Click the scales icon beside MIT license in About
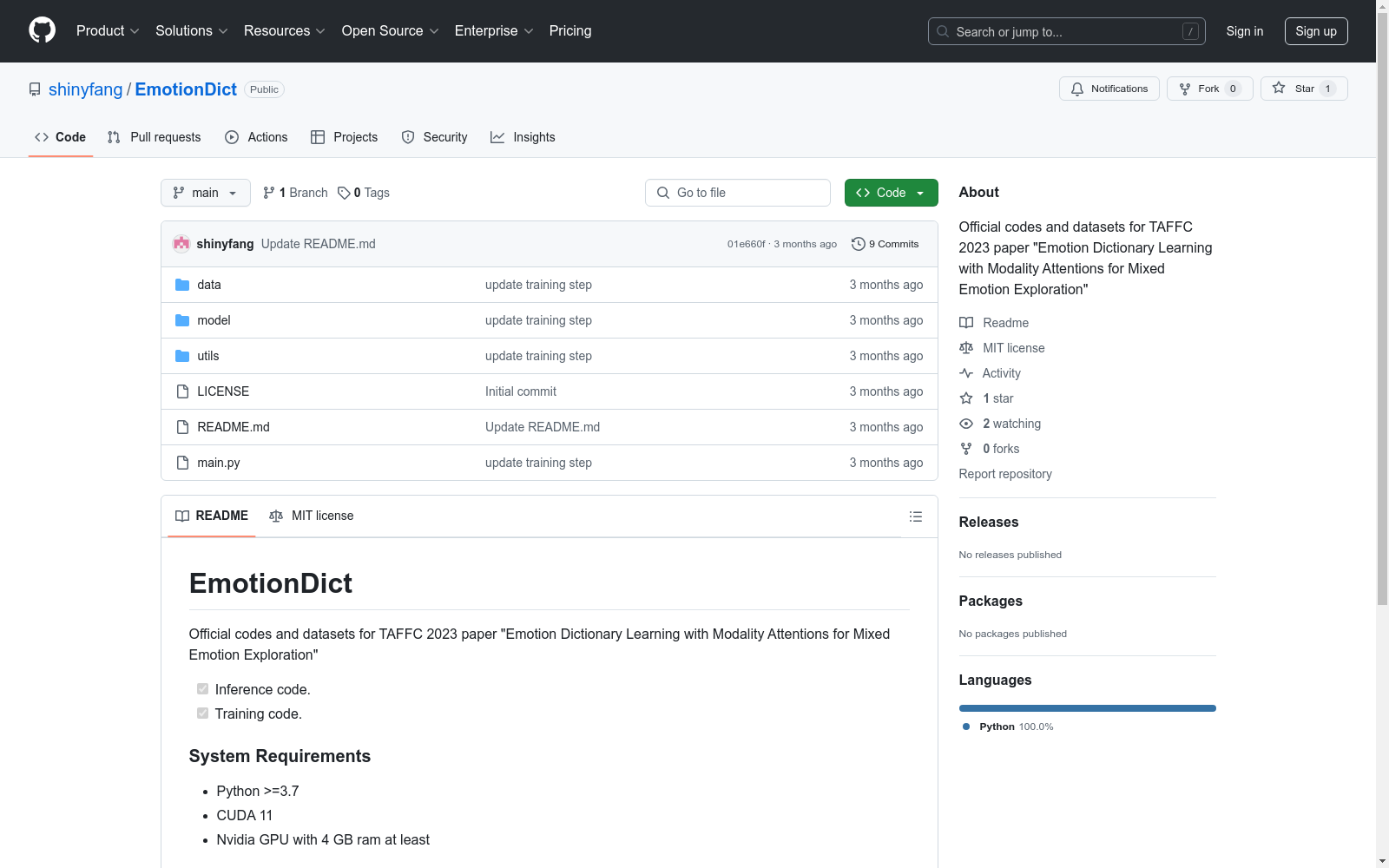 [966, 348]
